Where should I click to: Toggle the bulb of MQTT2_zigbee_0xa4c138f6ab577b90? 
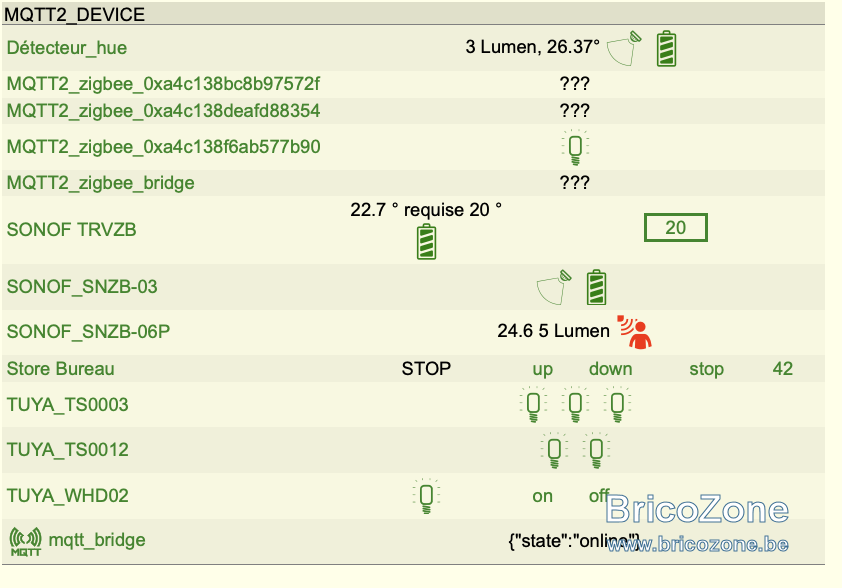pos(575,147)
